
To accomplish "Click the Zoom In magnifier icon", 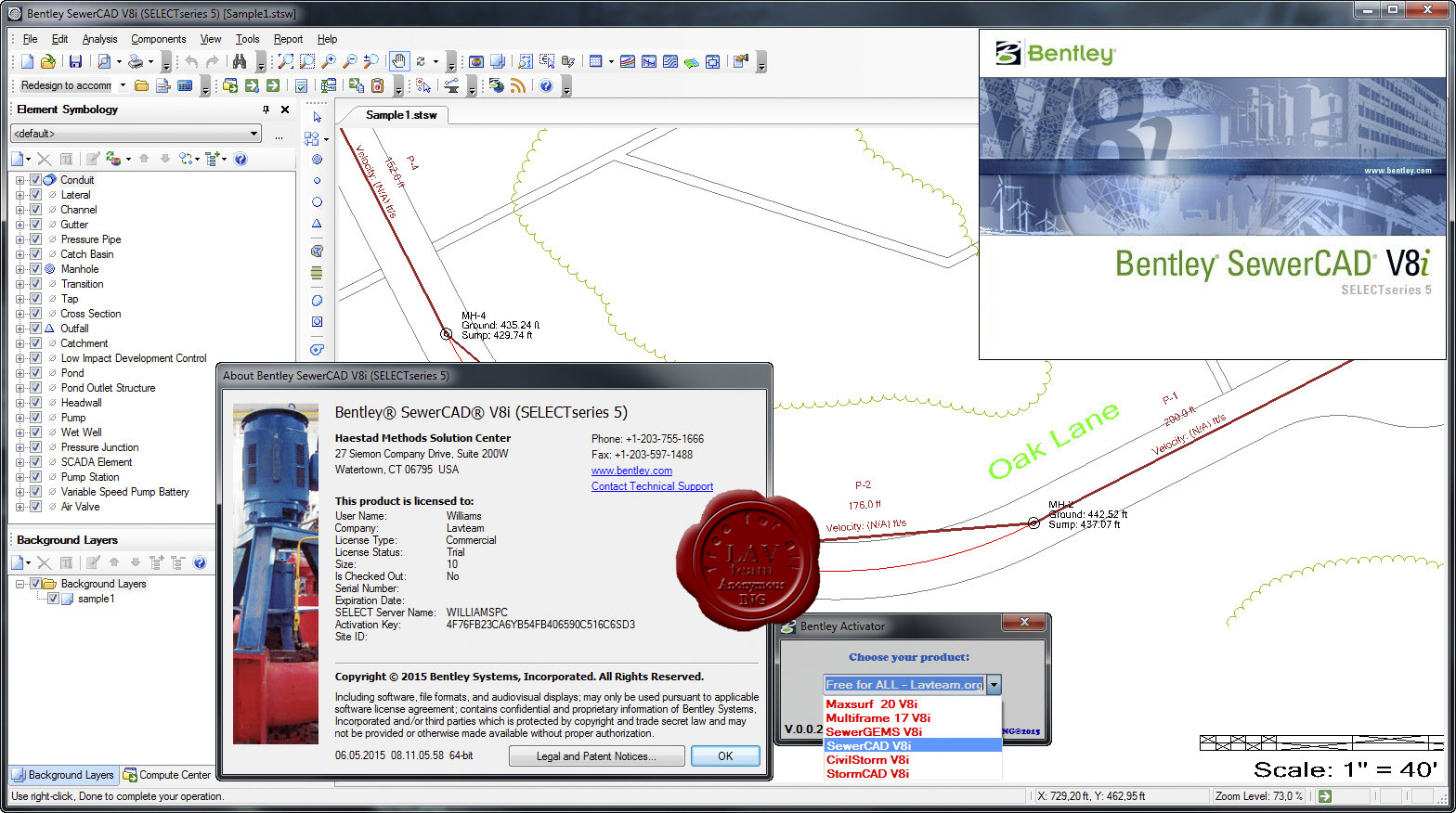I will pyautogui.click(x=329, y=61).
